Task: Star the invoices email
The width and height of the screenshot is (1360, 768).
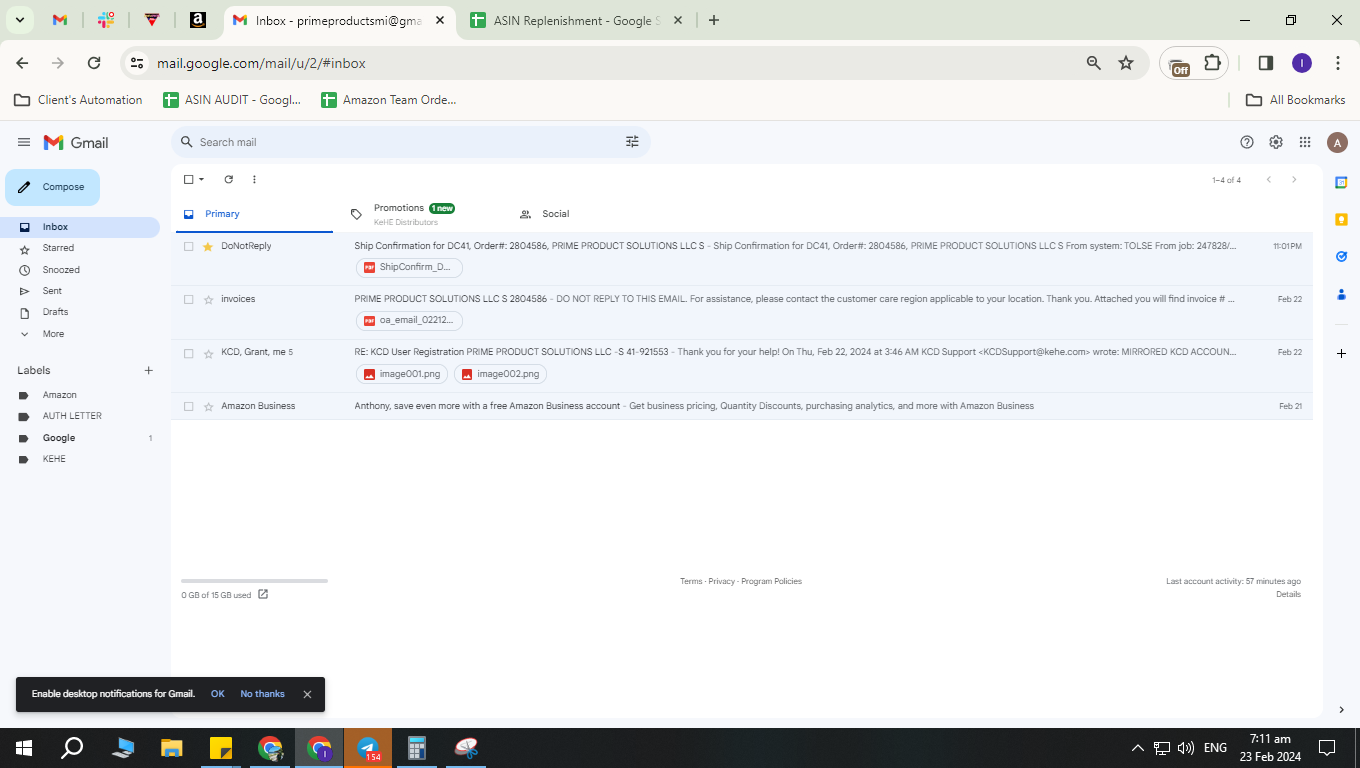Action: (208, 299)
